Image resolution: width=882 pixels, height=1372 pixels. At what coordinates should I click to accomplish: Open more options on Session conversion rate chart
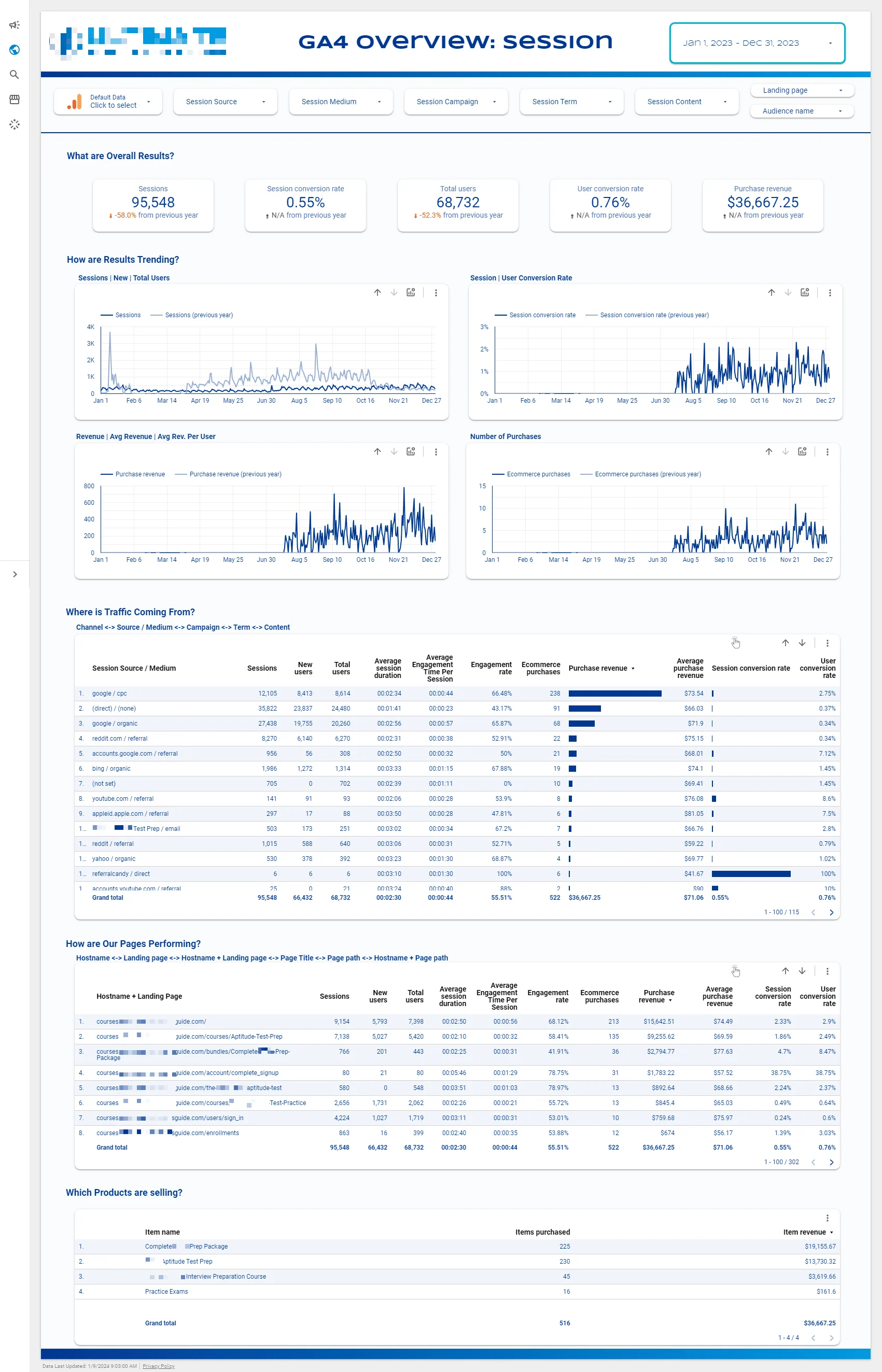click(x=830, y=292)
